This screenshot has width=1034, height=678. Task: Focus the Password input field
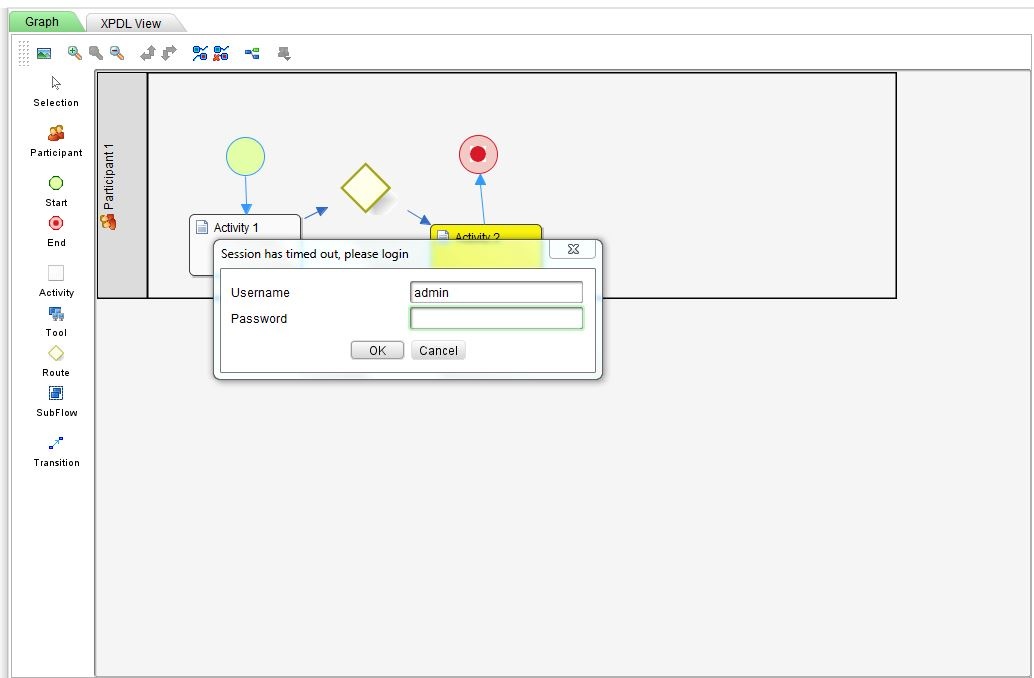pos(496,318)
